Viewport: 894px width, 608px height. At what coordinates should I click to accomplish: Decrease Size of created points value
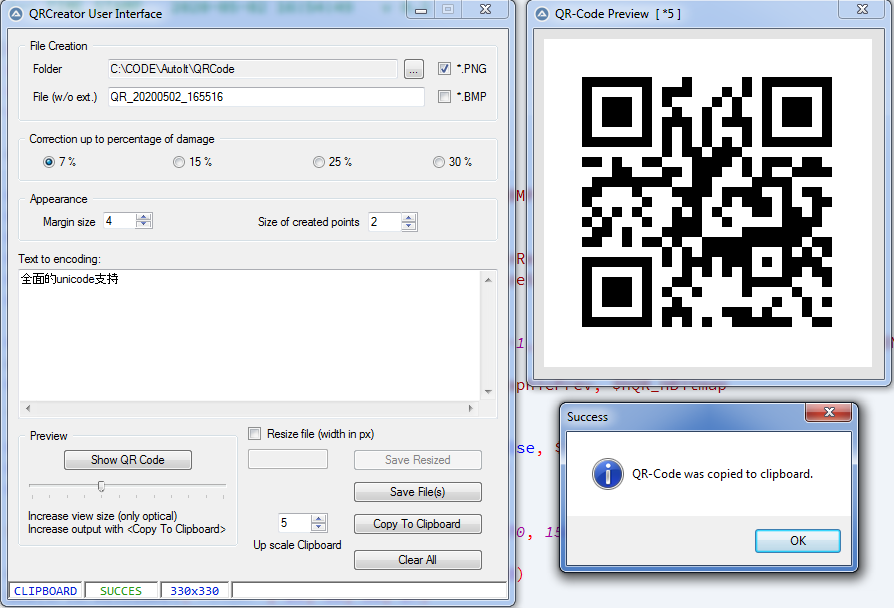(x=408, y=227)
